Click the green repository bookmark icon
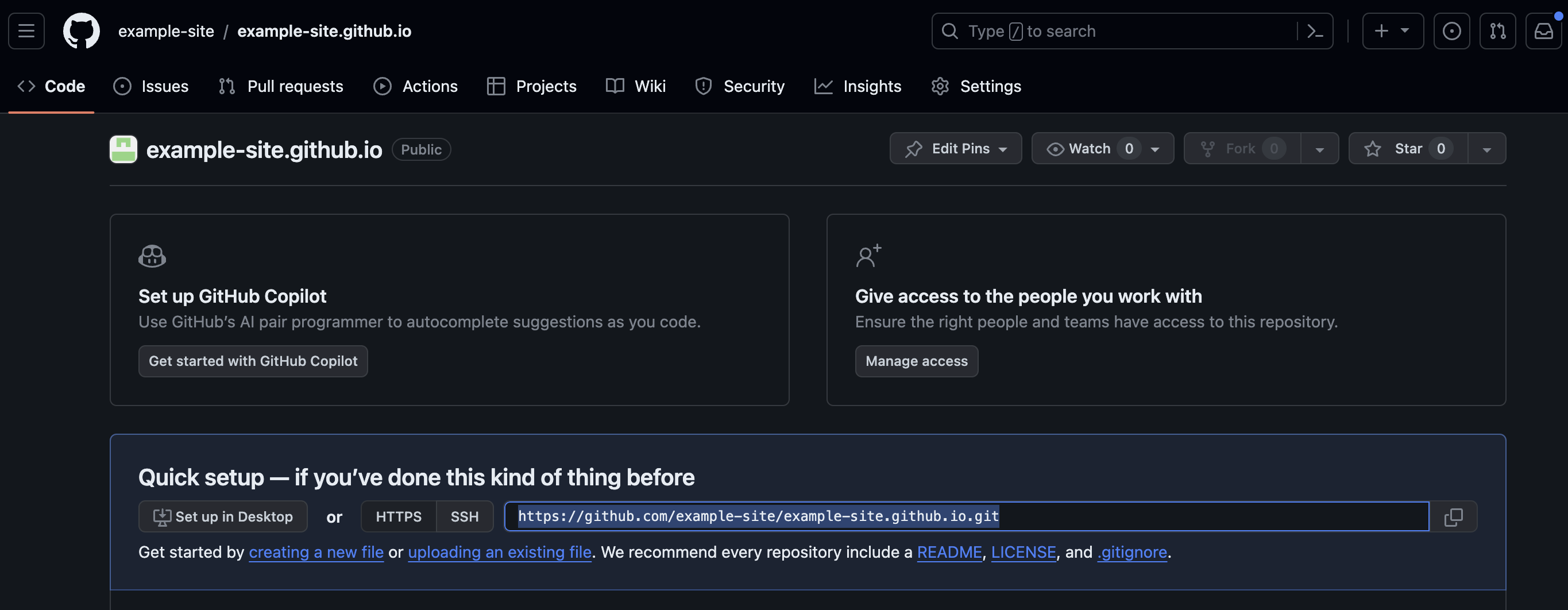This screenshot has width=1568, height=610. point(122,149)
